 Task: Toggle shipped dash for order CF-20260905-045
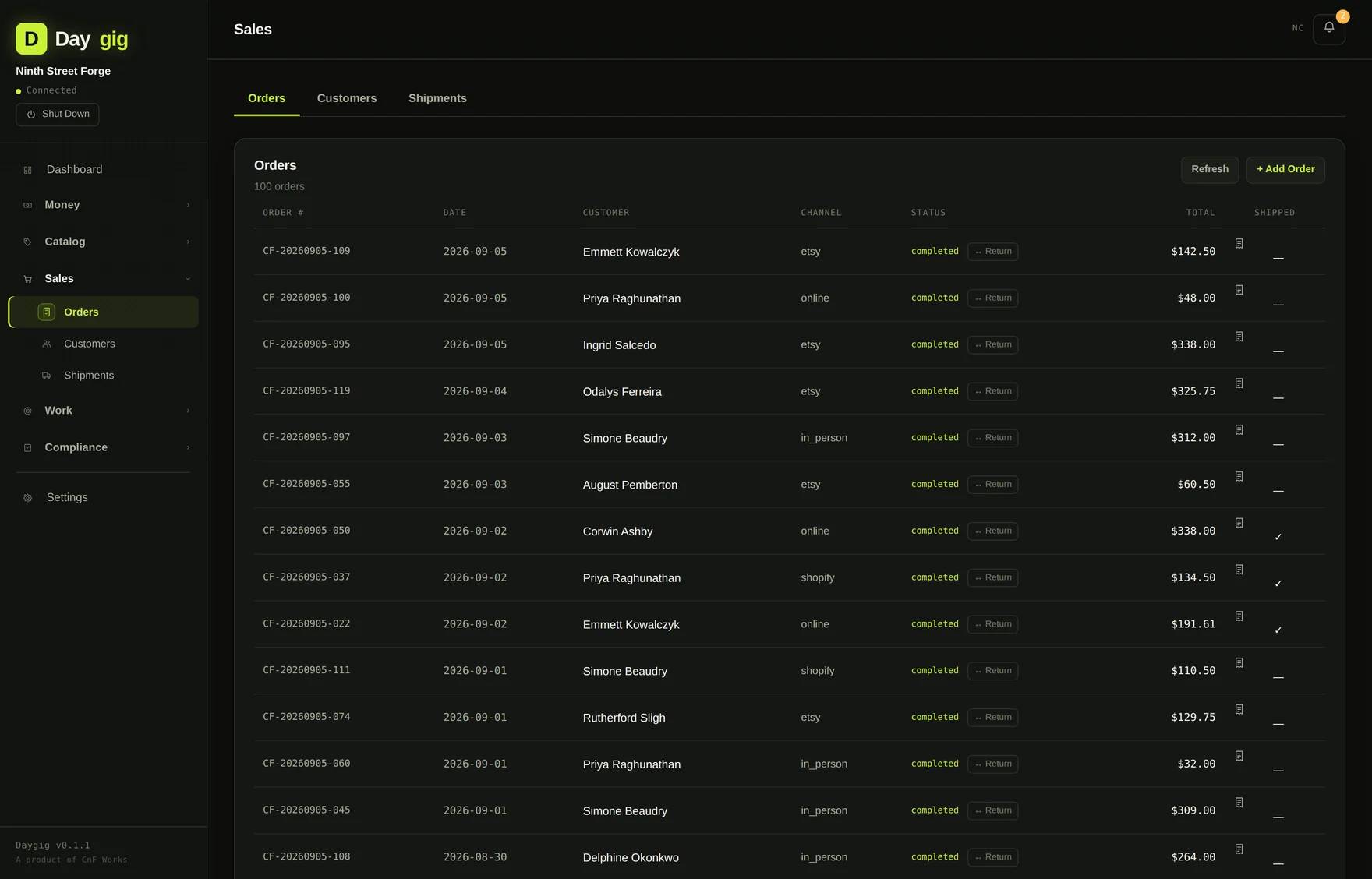point(1278,817)
